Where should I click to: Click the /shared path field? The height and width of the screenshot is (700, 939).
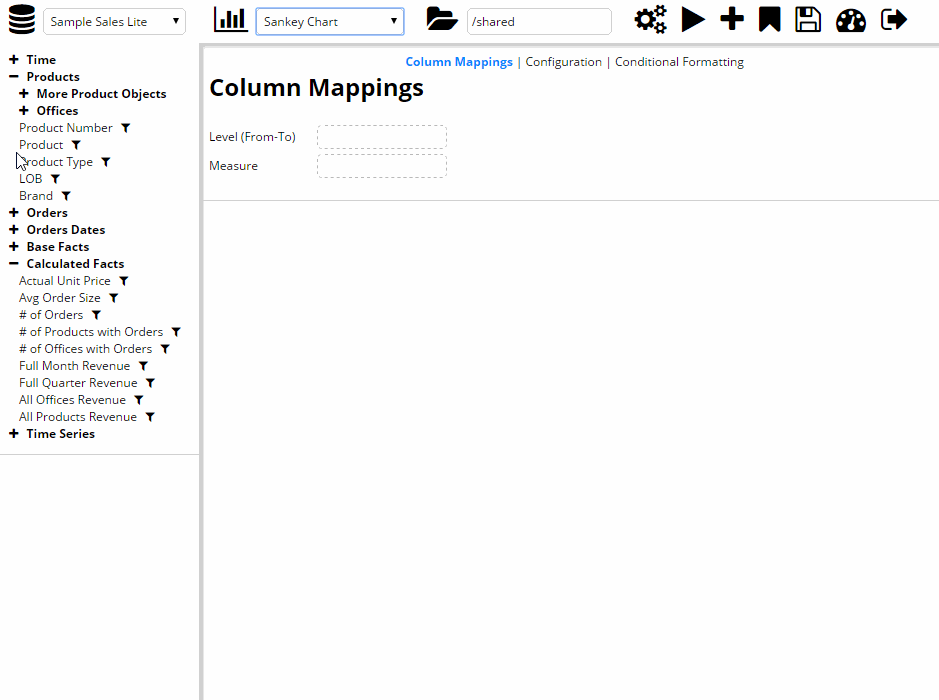pos(539,22)
